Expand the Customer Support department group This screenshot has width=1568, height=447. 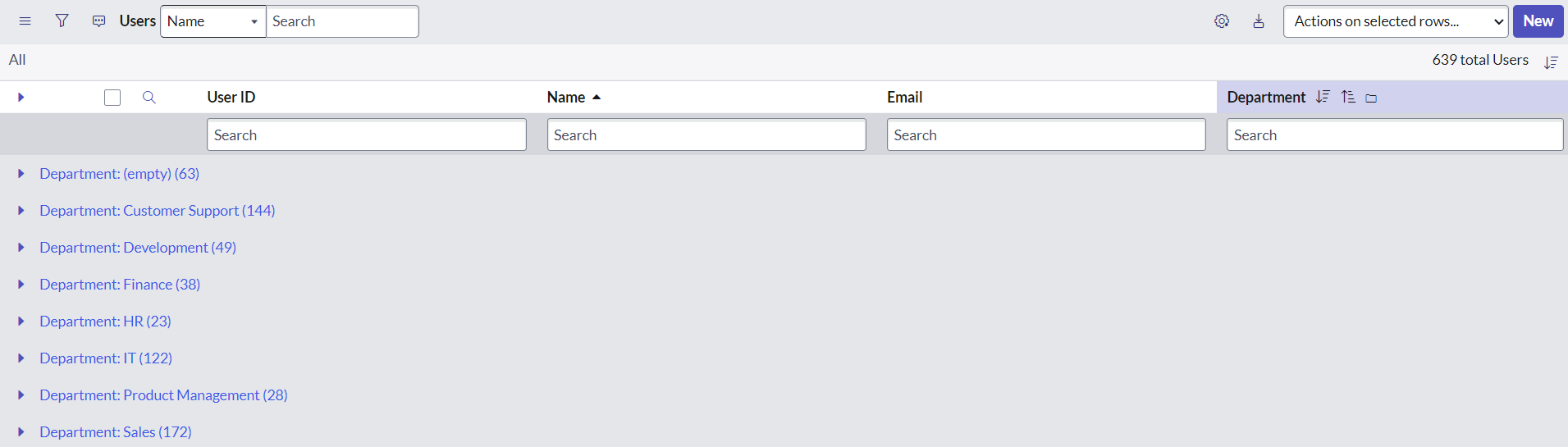pos(21,211)
